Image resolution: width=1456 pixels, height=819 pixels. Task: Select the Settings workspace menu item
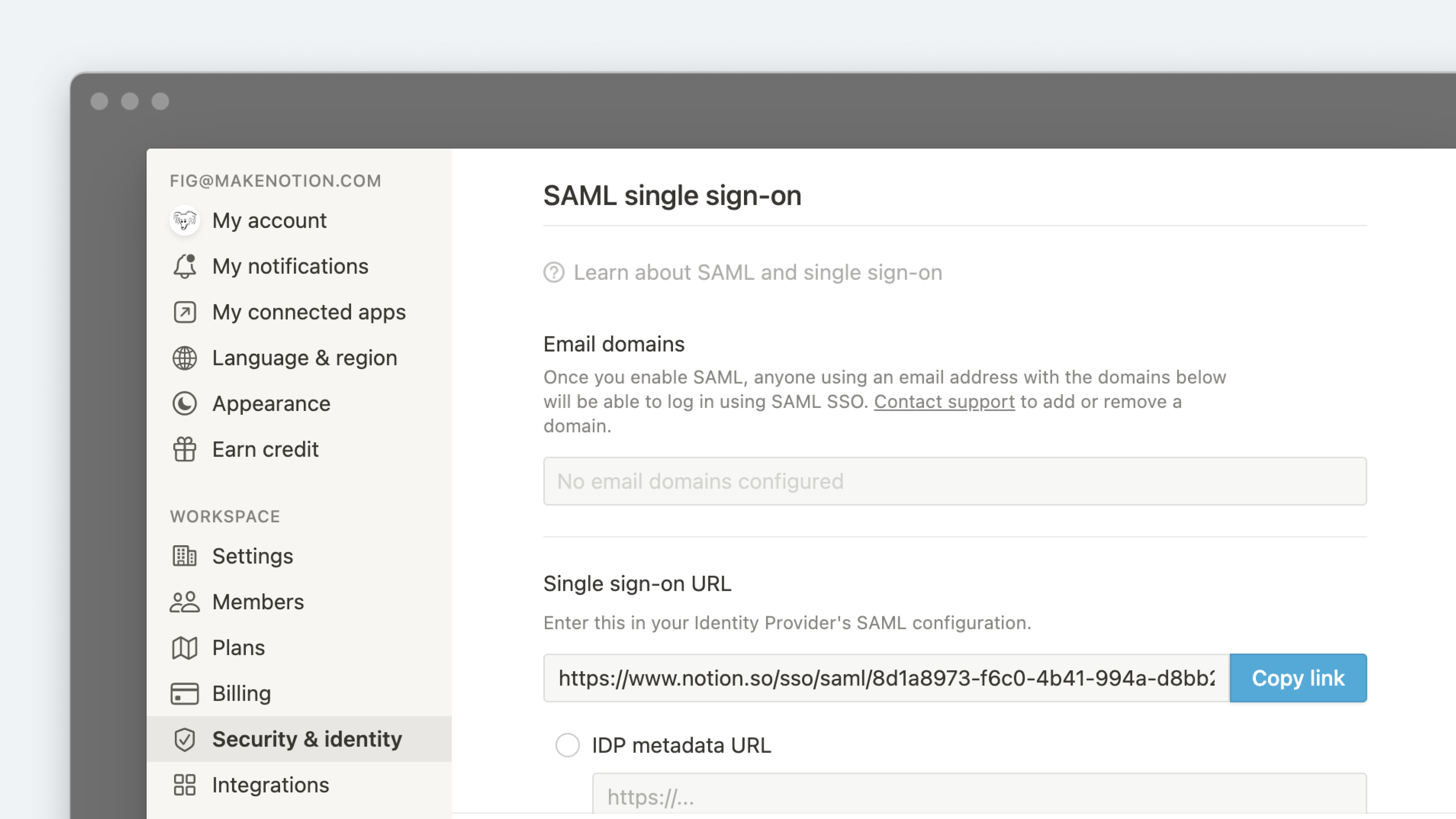[252, 555]
